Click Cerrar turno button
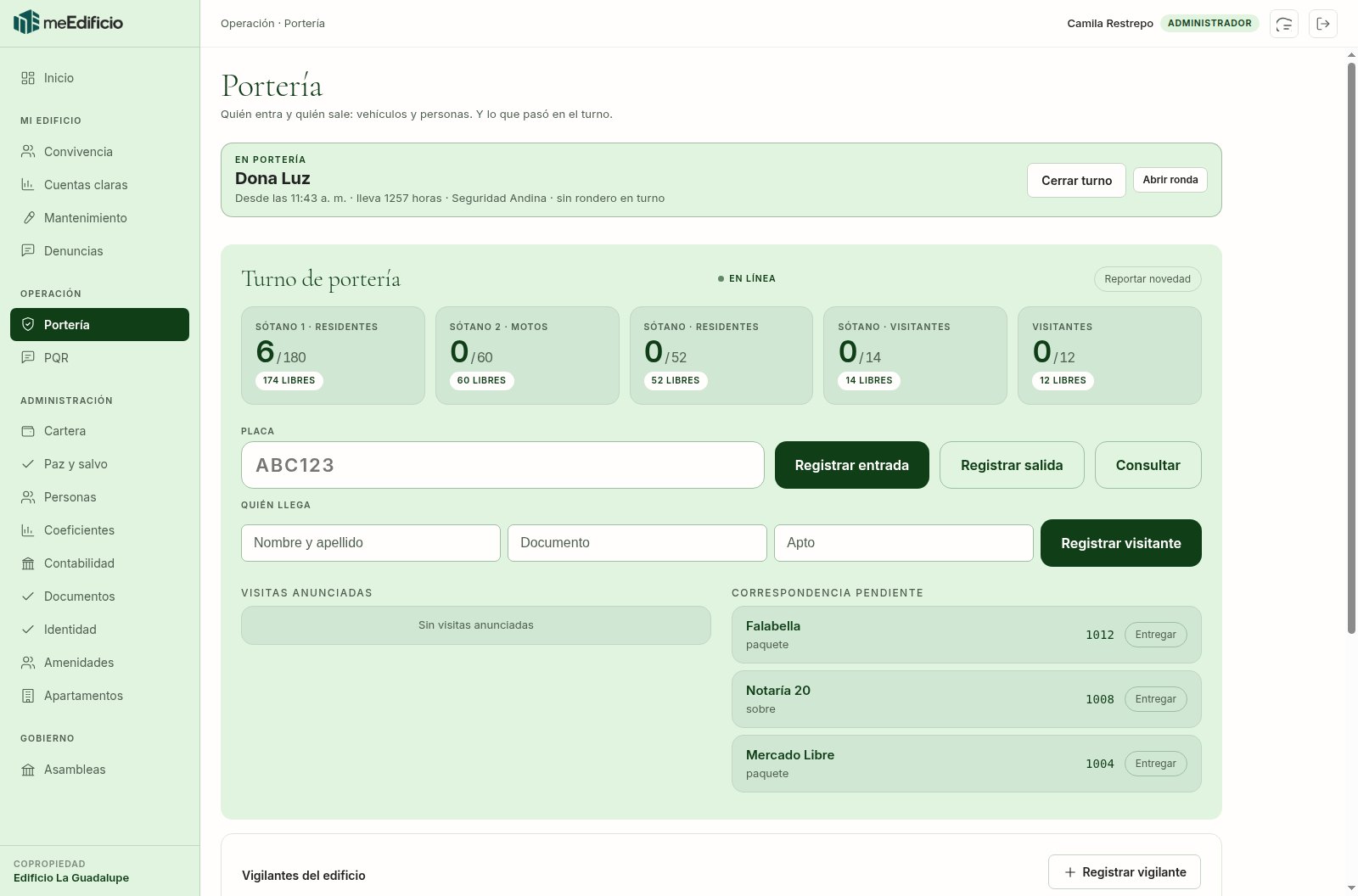Viewport: 1358px width, 896px height. coord(1076,181)
